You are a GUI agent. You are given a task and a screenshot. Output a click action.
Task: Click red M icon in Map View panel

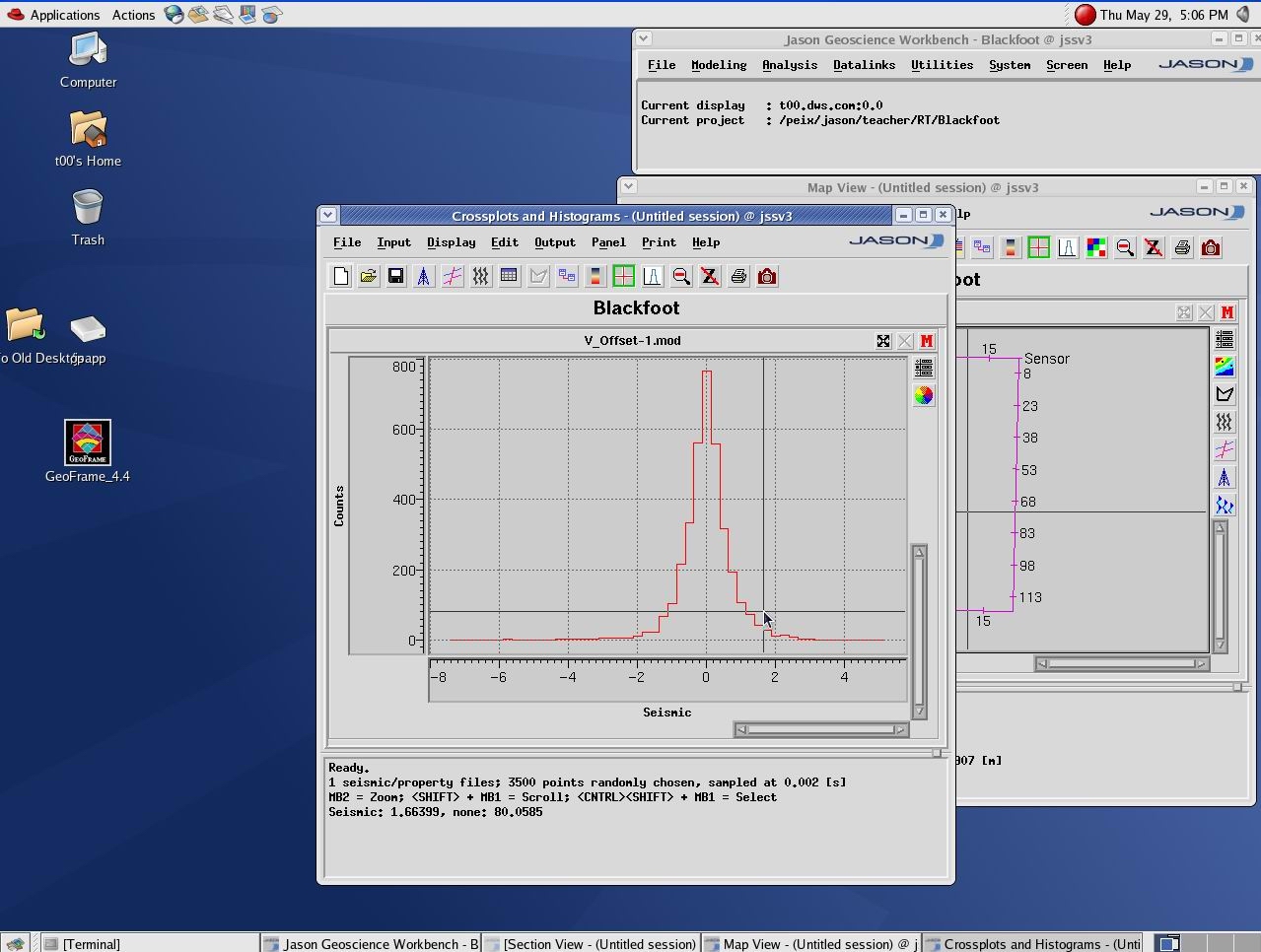(x=1227, y=312)
